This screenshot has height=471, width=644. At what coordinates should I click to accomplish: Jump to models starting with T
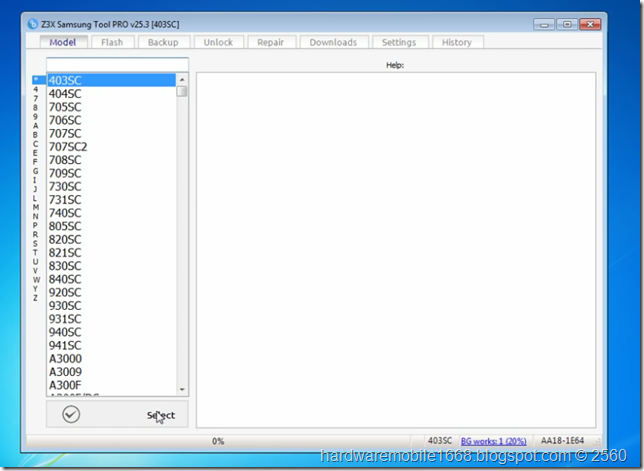36,252
